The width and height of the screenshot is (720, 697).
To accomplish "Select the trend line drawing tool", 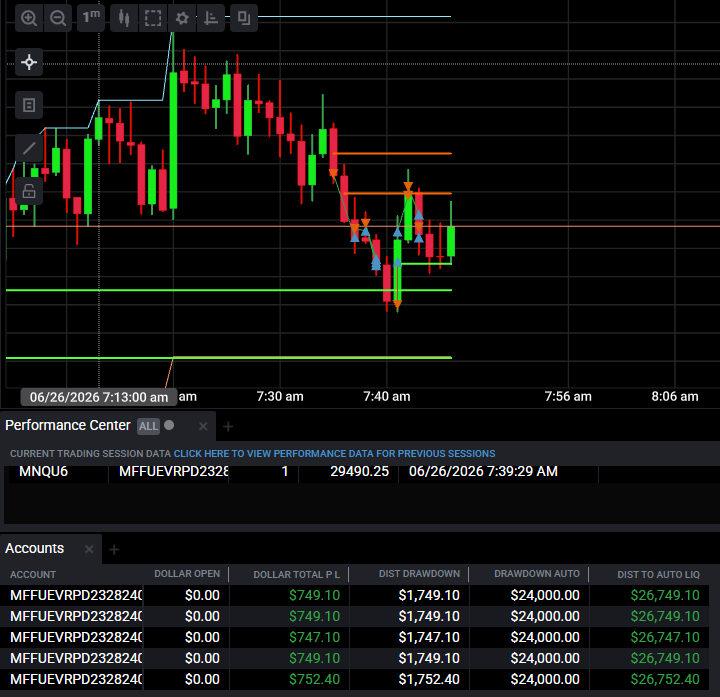I will pos(29,148).
